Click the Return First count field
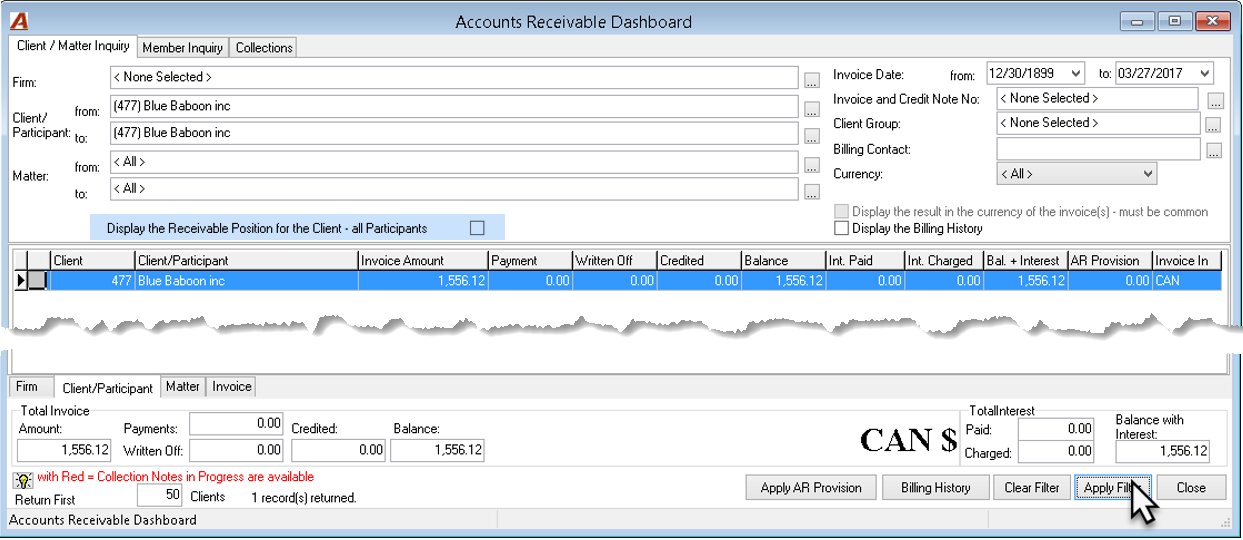Screen dimensions: 1243x540 click(x=159, y=496)
